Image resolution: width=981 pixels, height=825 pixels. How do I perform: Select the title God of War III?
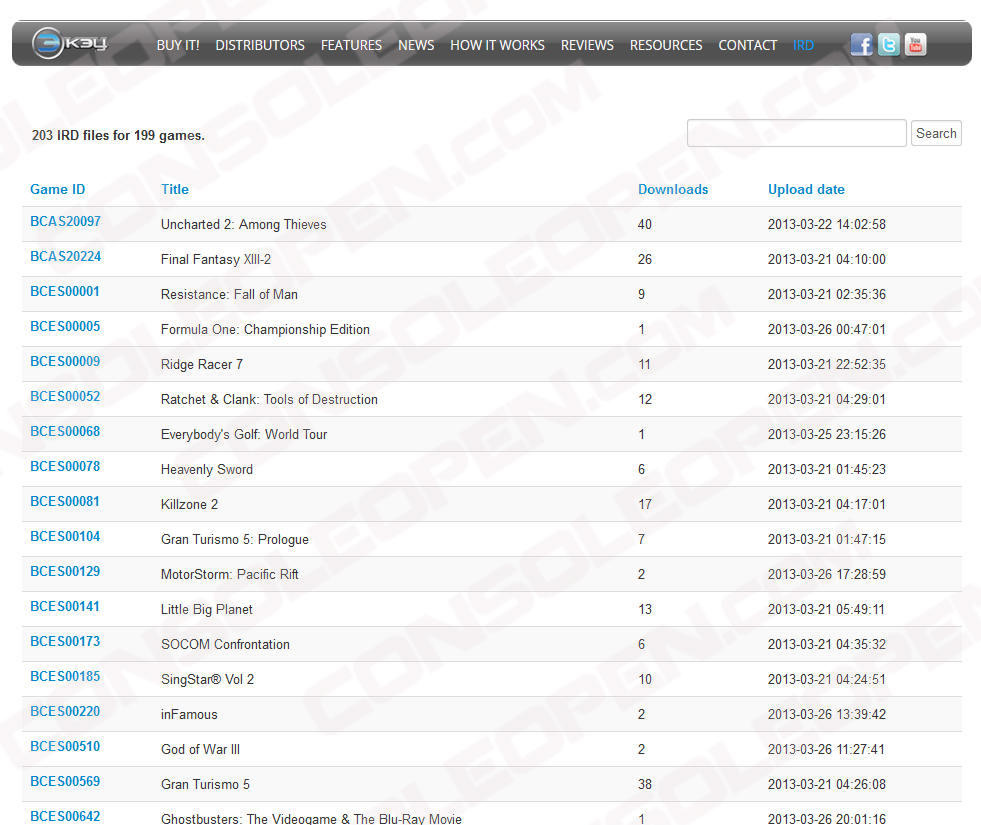tap(200, 750)
